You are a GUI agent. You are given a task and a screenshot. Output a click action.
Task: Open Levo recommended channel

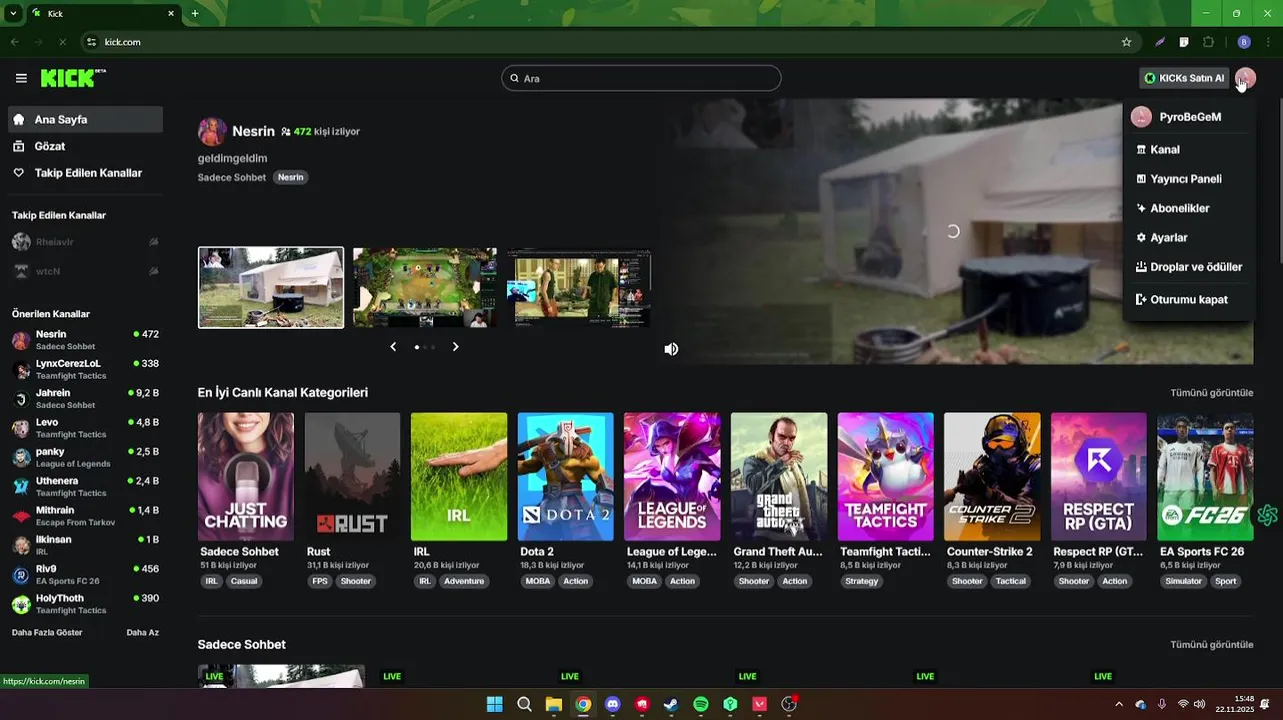click(85, 428)
